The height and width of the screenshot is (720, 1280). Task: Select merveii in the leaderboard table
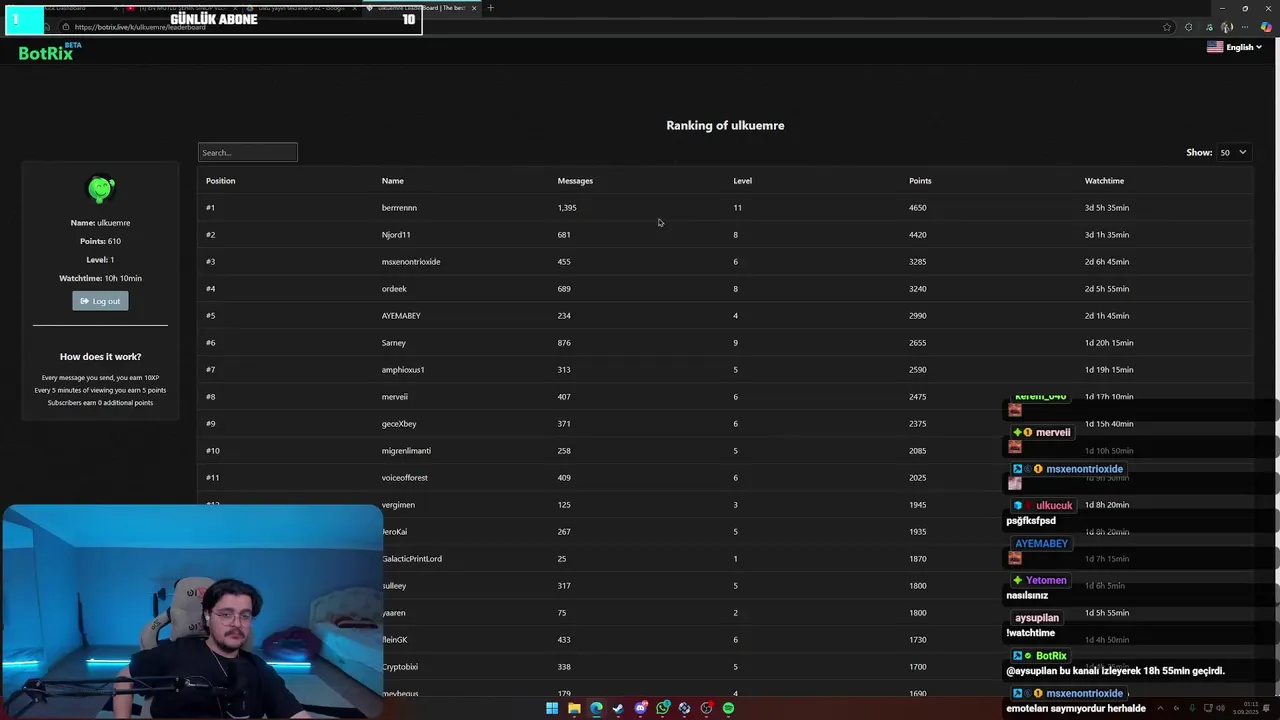click(x=394, y=397)
